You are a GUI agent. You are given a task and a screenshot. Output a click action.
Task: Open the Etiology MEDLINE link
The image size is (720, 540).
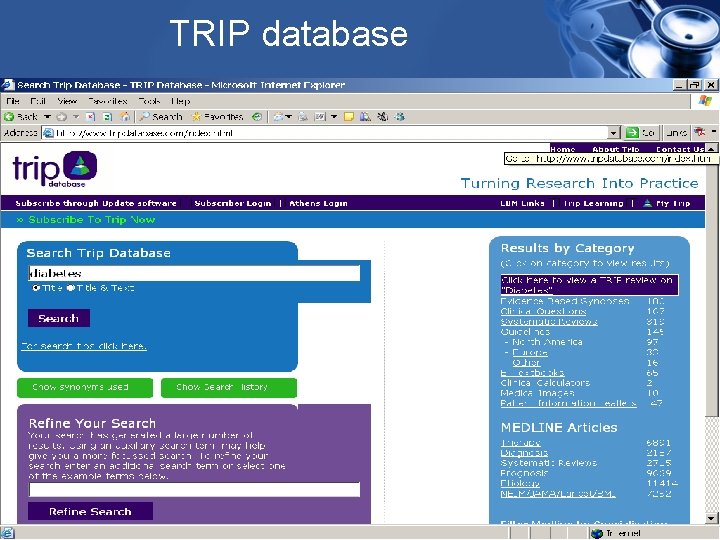click(520, 483)
